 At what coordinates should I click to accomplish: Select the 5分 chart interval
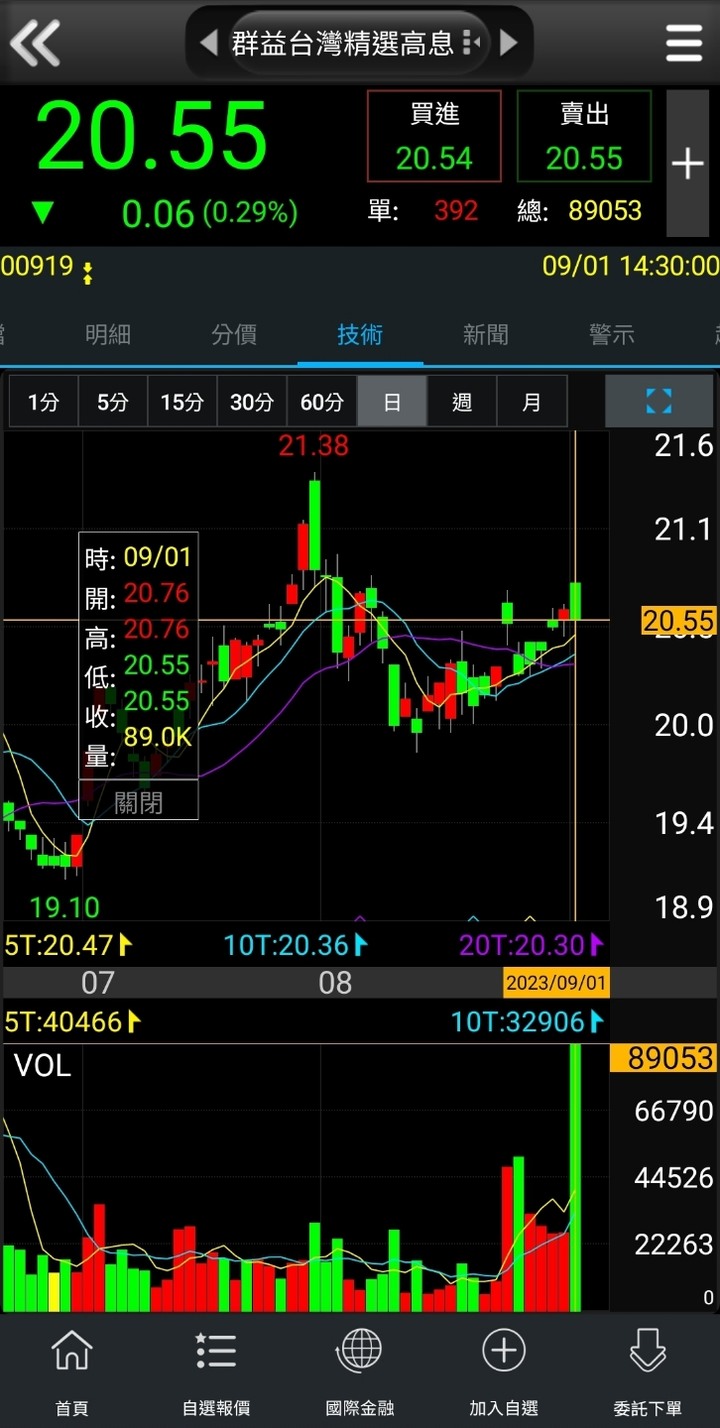[x=113, y=402]
